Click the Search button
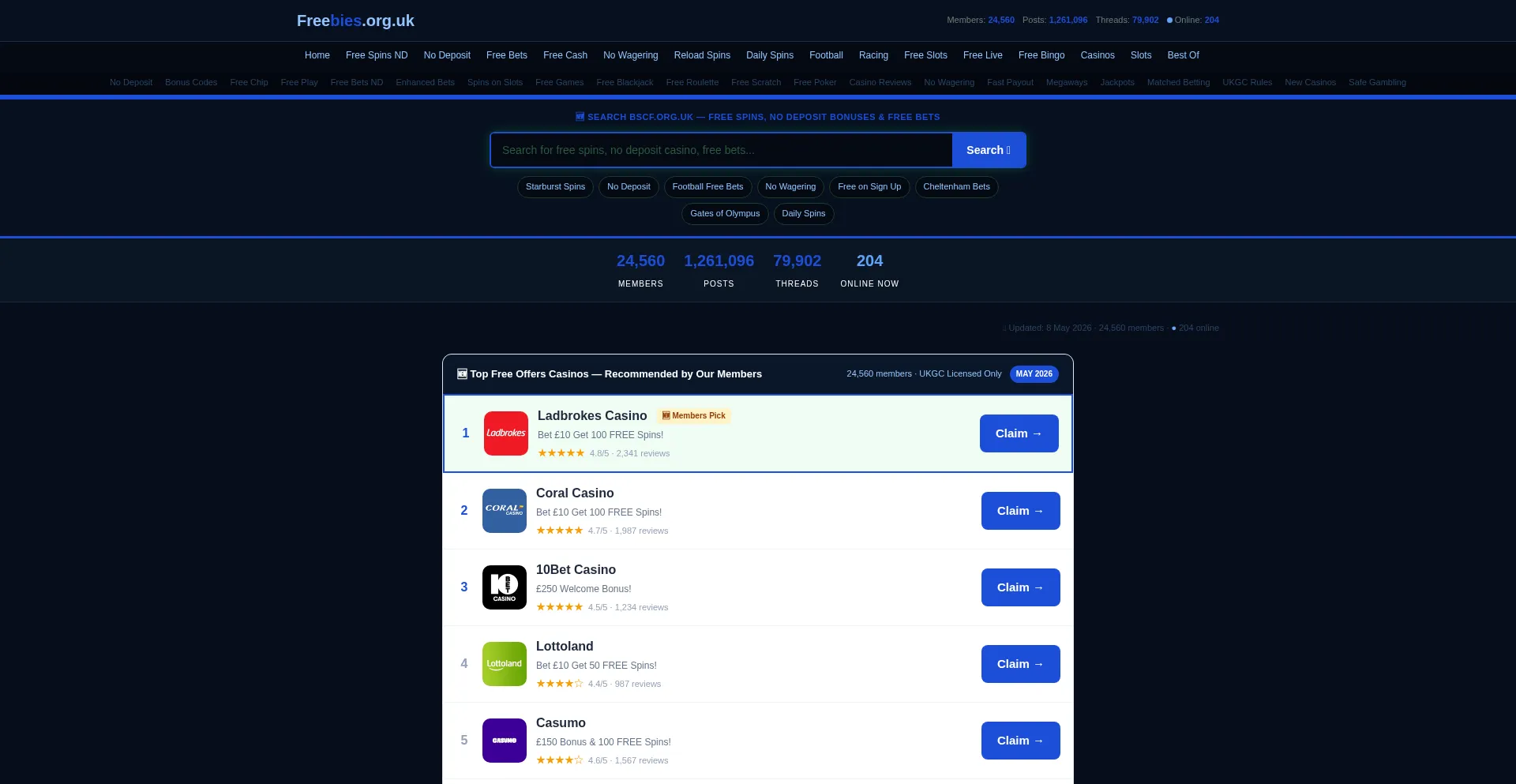 (x=989, y=150)
